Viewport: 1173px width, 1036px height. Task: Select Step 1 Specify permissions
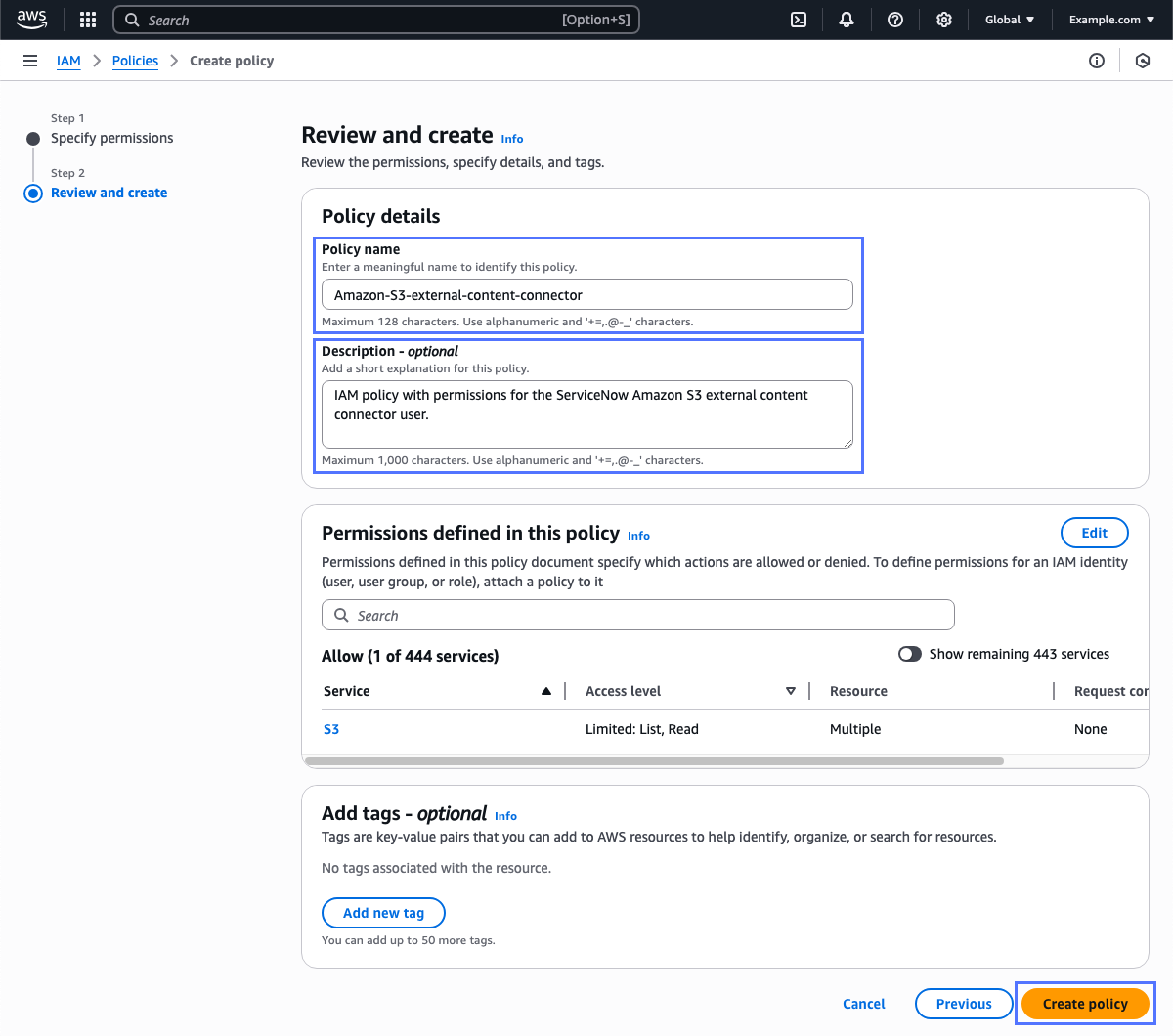[111, 138]
